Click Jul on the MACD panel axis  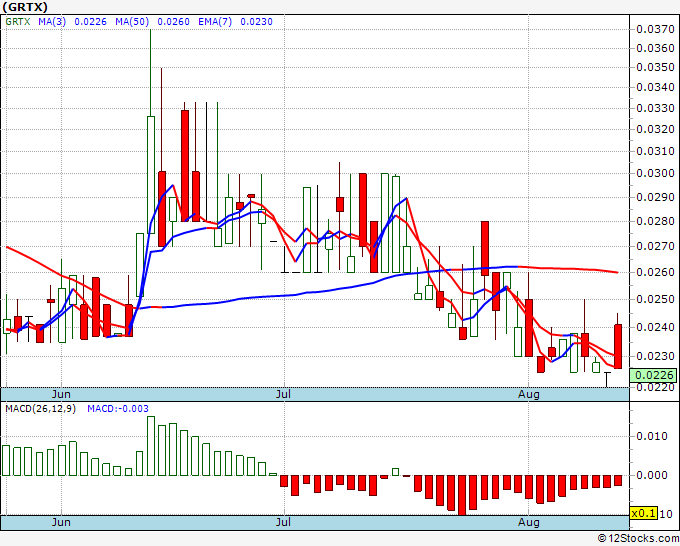coord(283,522)
